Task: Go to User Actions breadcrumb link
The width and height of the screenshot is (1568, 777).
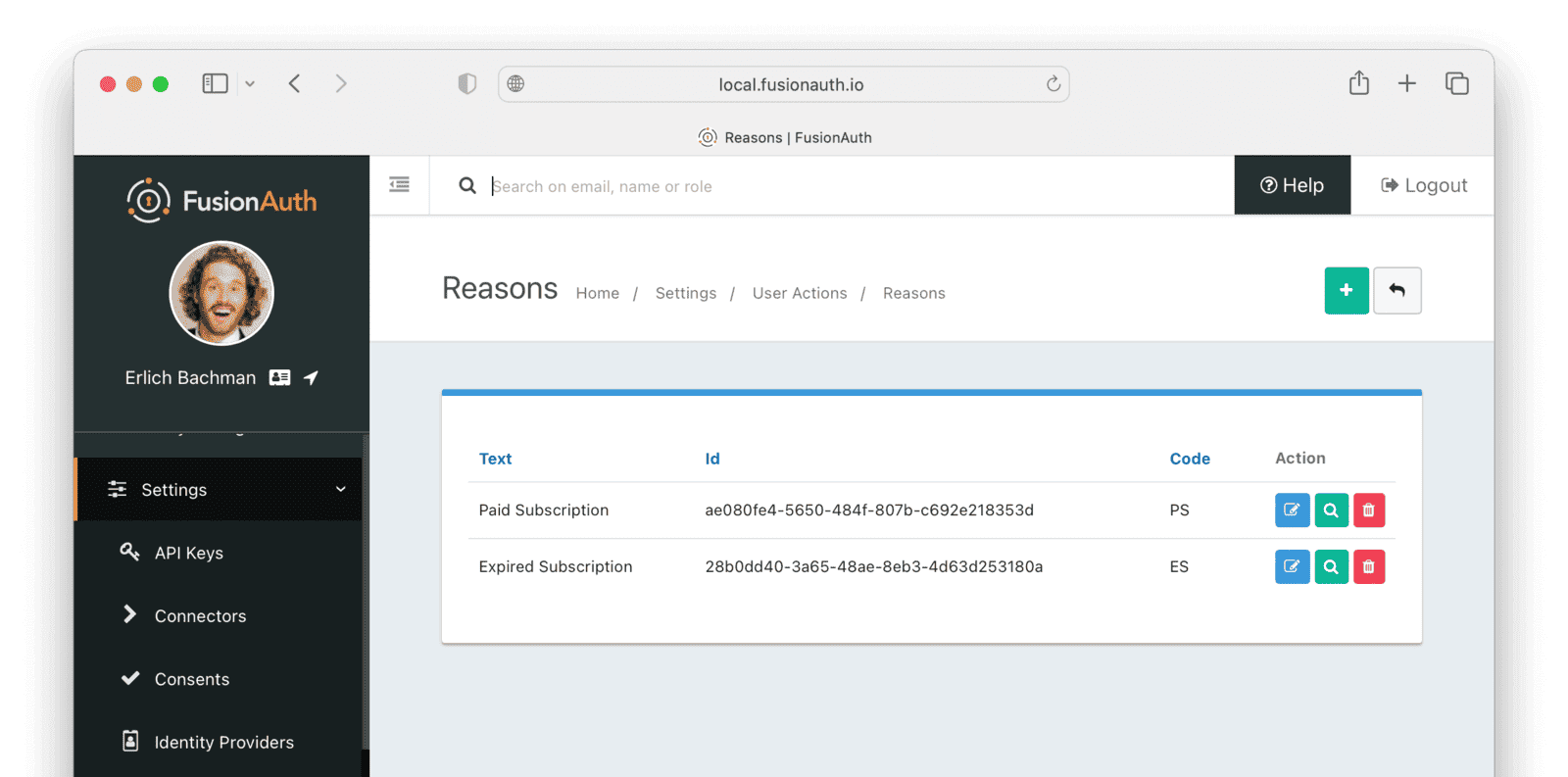Action: 799,293
